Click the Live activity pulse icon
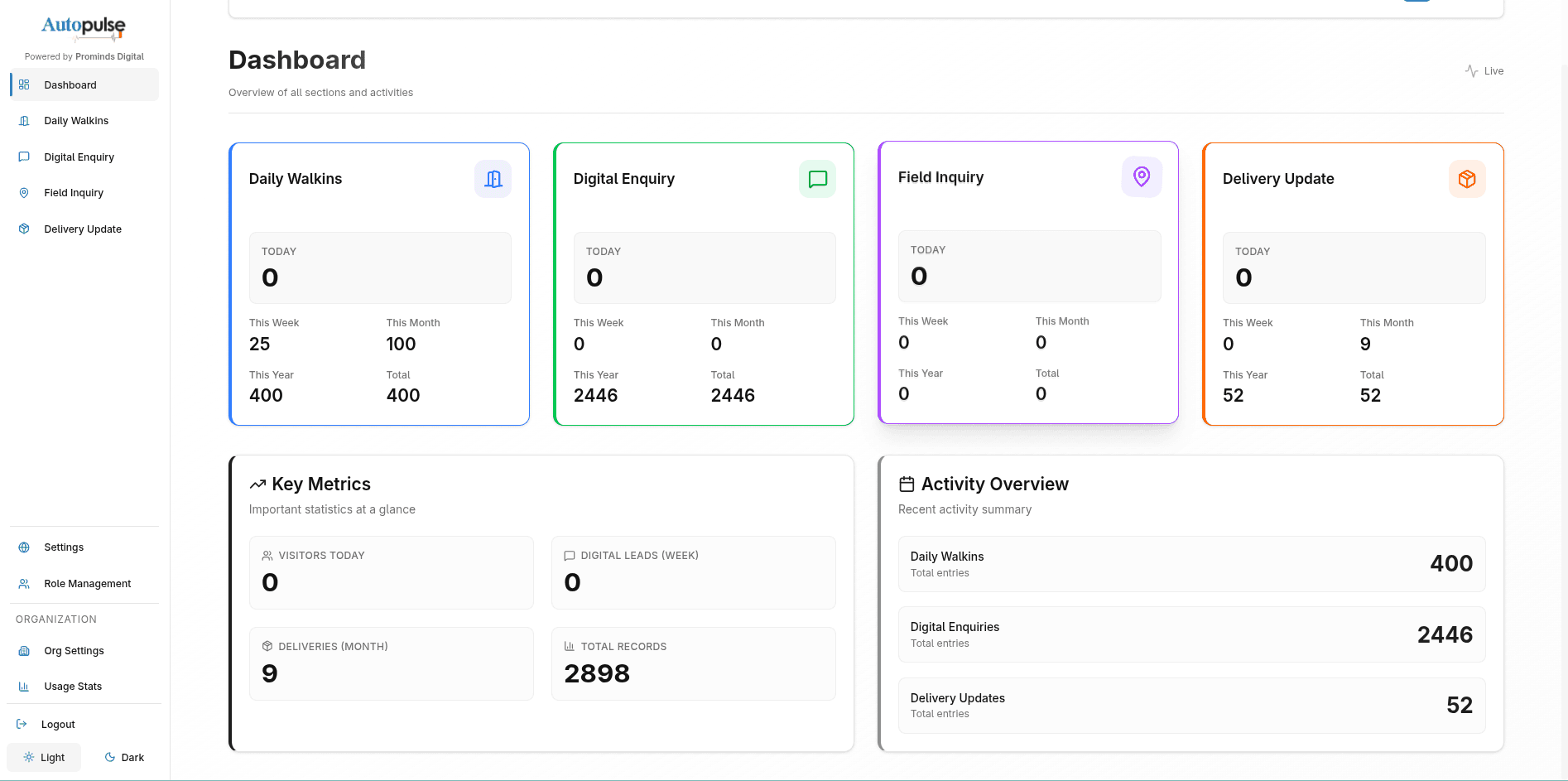Image resolution: width=1568 pixels, height=781 pixels. [1470, 70]
